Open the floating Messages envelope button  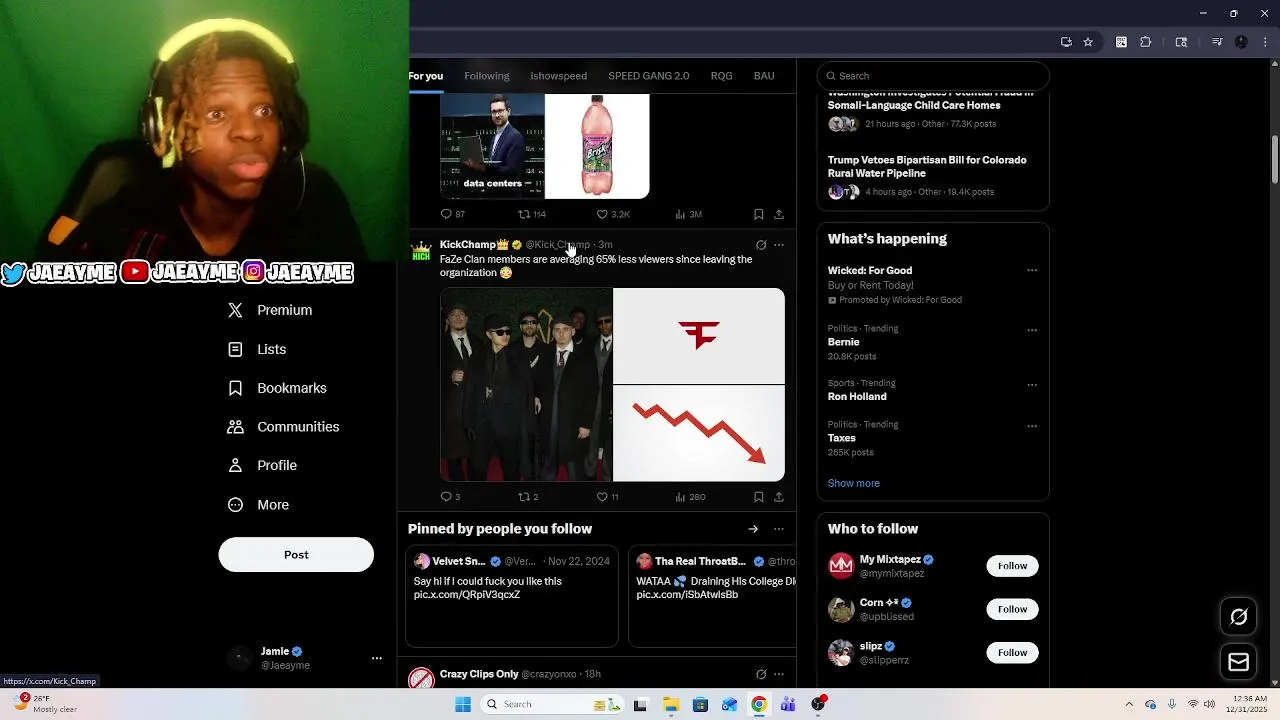(1238, 662)
